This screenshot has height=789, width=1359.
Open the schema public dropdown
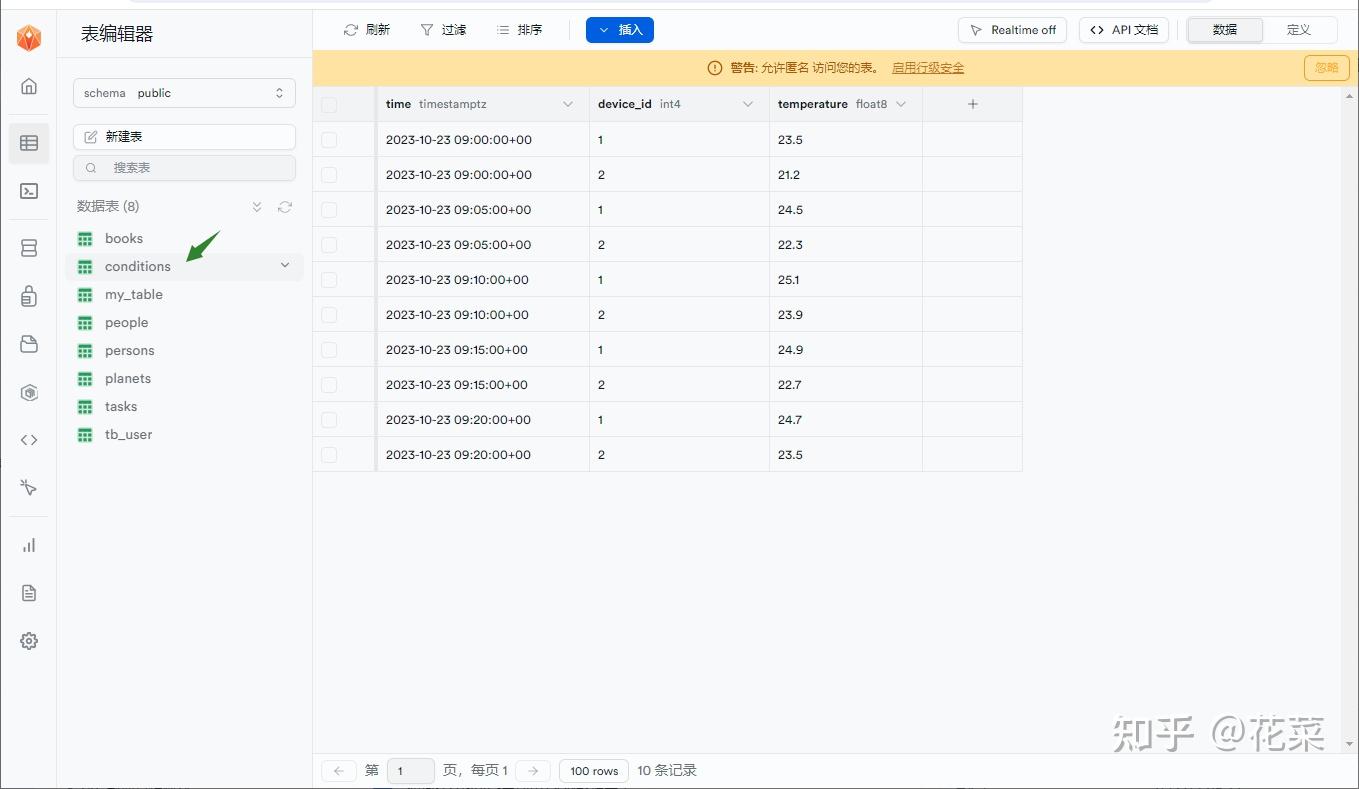[x=184, y=92]
